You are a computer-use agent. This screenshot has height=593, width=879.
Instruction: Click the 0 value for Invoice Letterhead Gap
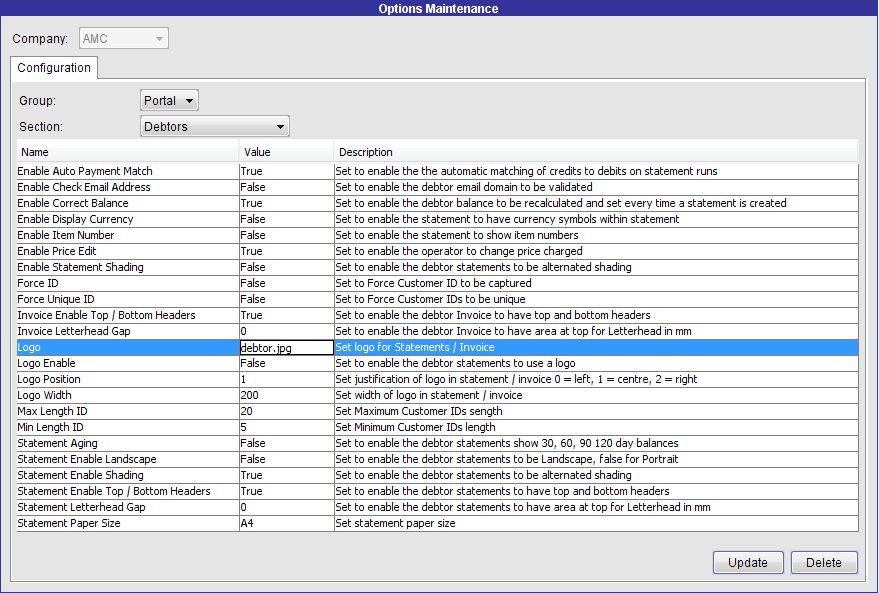(243, 331)
